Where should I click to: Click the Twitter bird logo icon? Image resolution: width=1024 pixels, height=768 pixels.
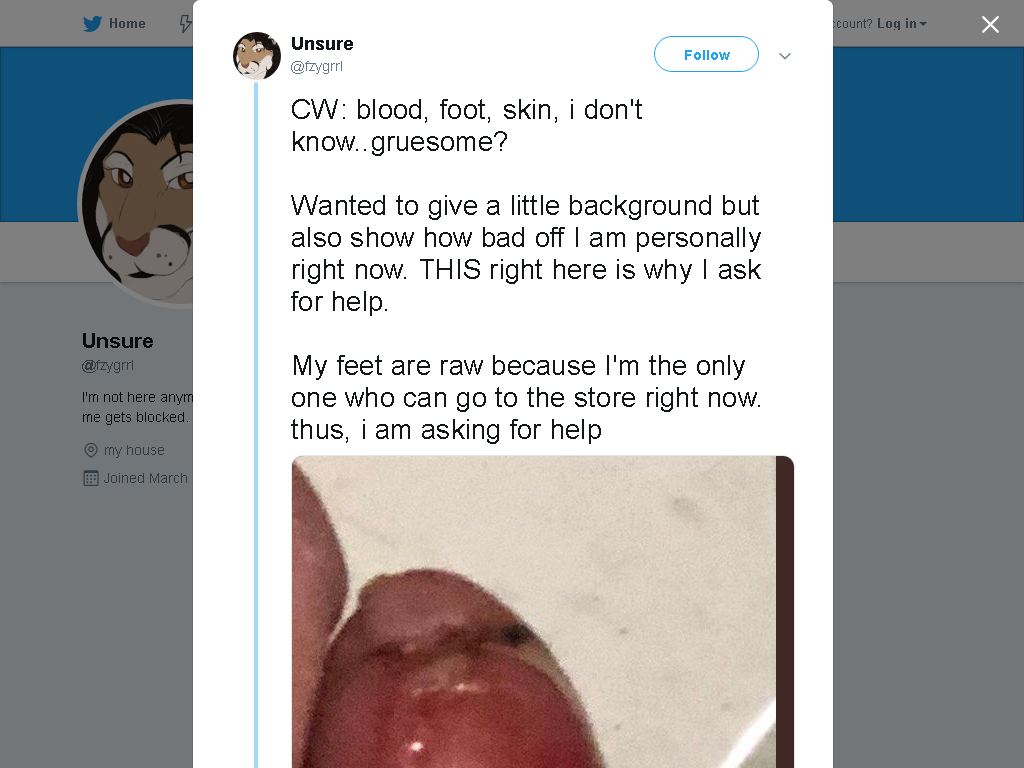92,24
